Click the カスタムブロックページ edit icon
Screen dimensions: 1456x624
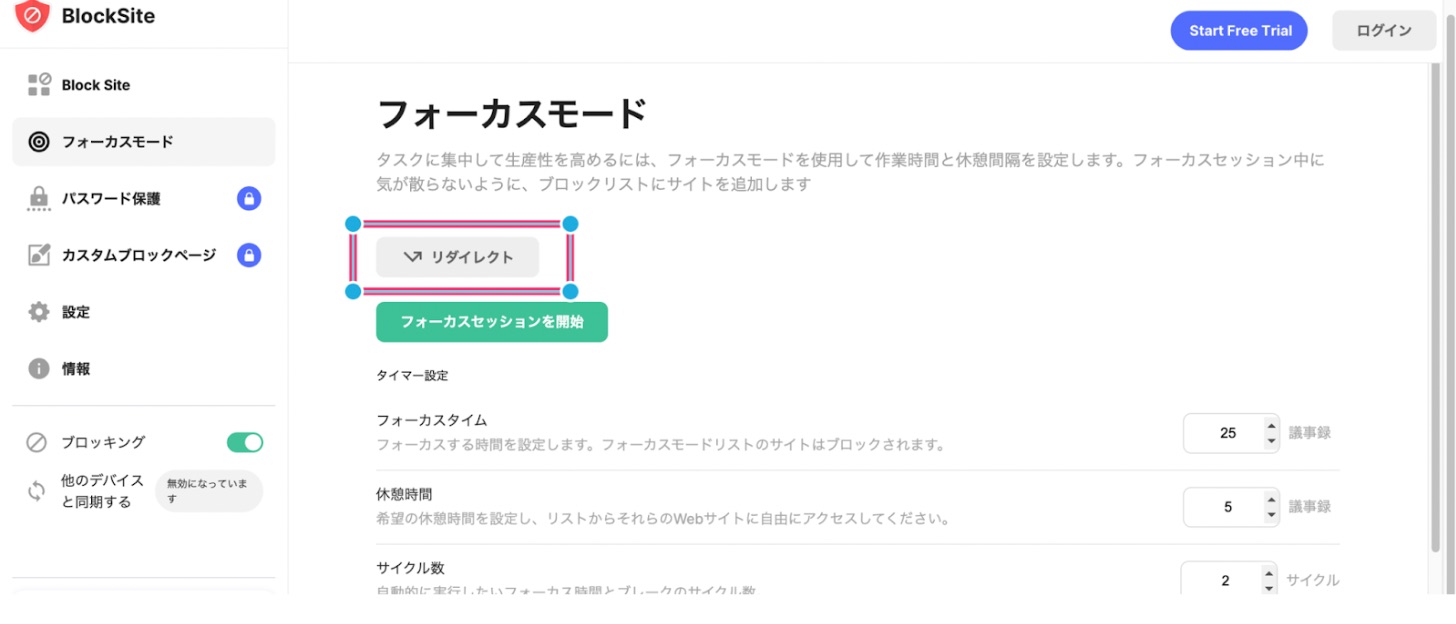pyautogui.click(x=39, y=255)
